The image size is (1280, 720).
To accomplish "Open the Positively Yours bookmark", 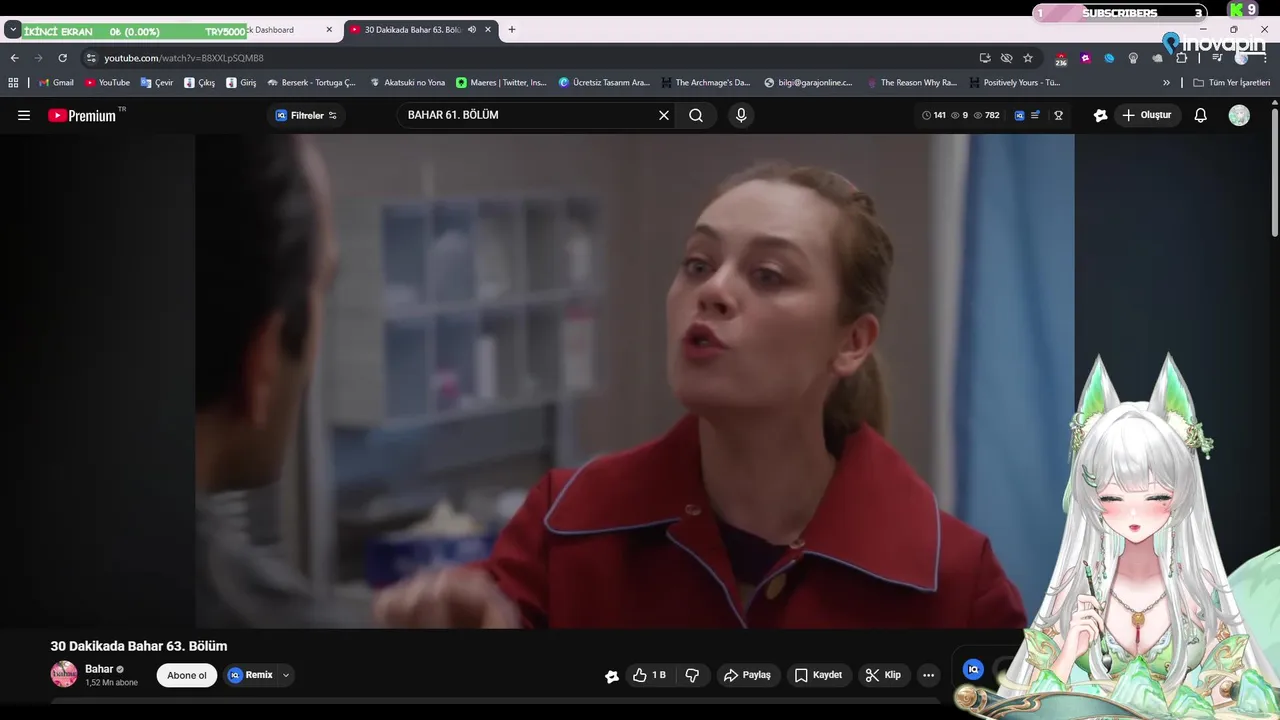I will (1014, 83).
